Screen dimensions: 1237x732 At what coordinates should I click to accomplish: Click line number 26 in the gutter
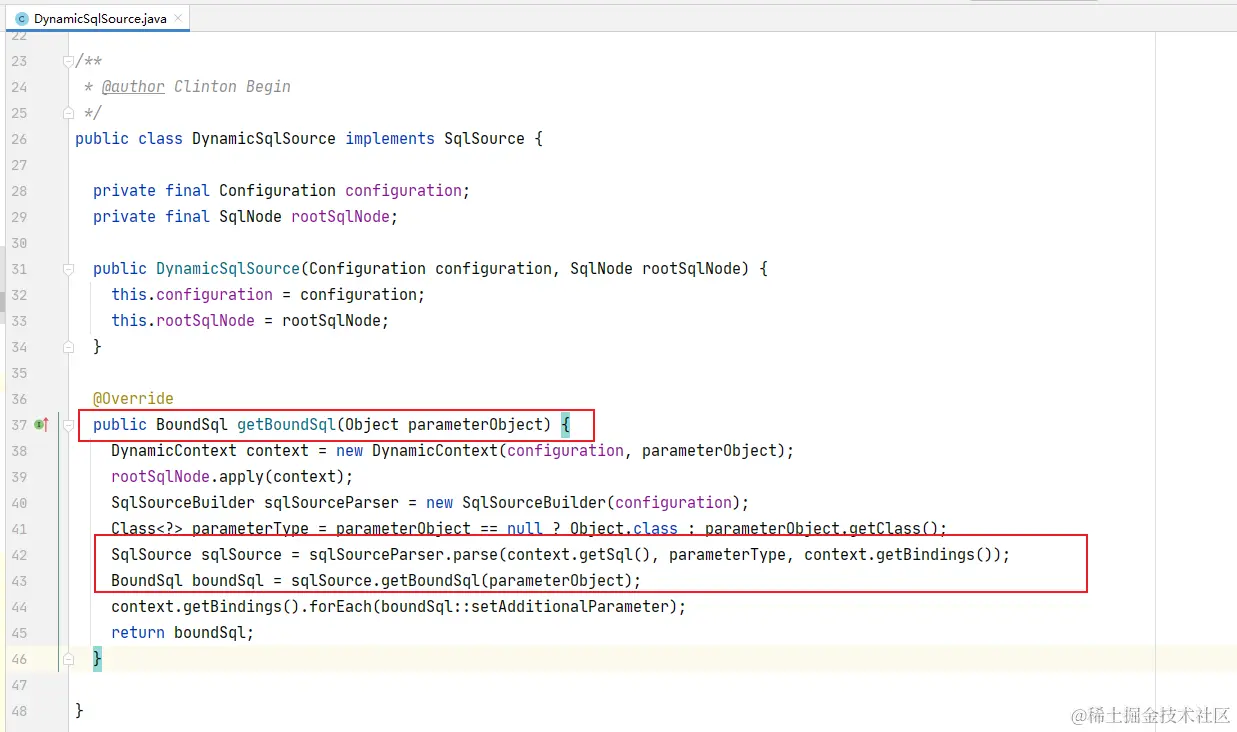coord(20,139)
